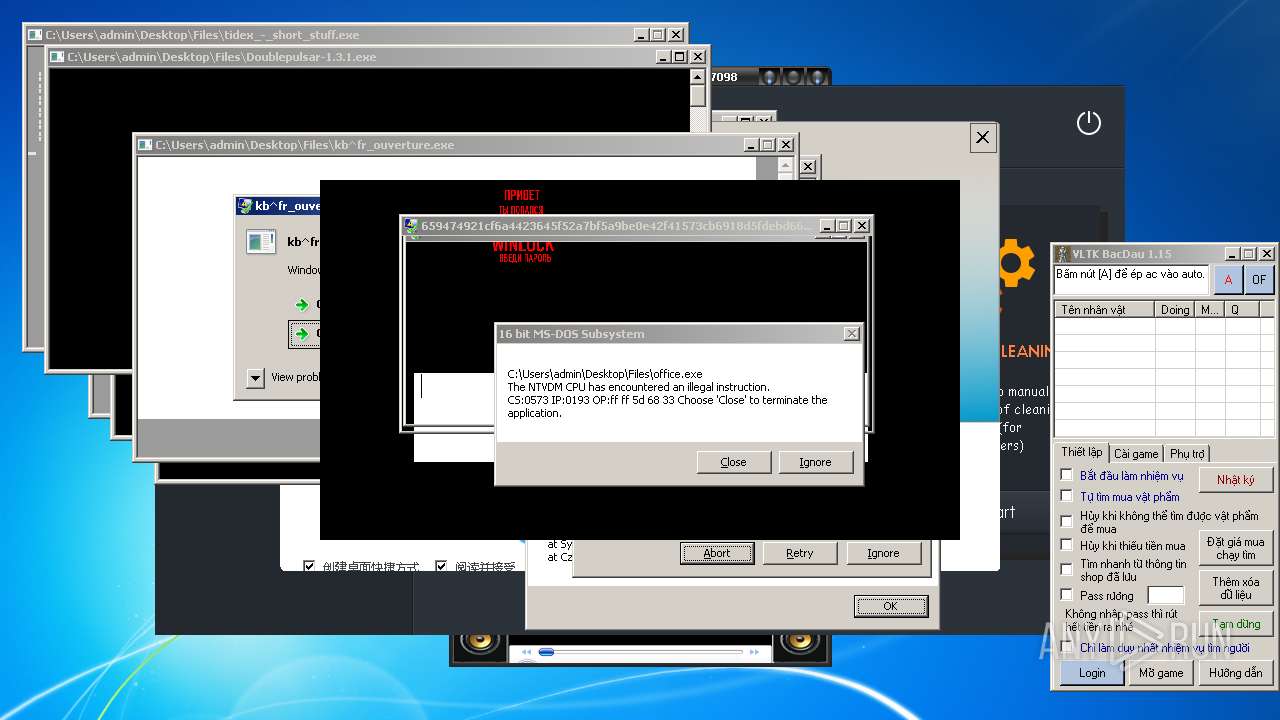Toggle the 阅读并接受 checkbox
1280x720 pixels.
click(441, 566)
